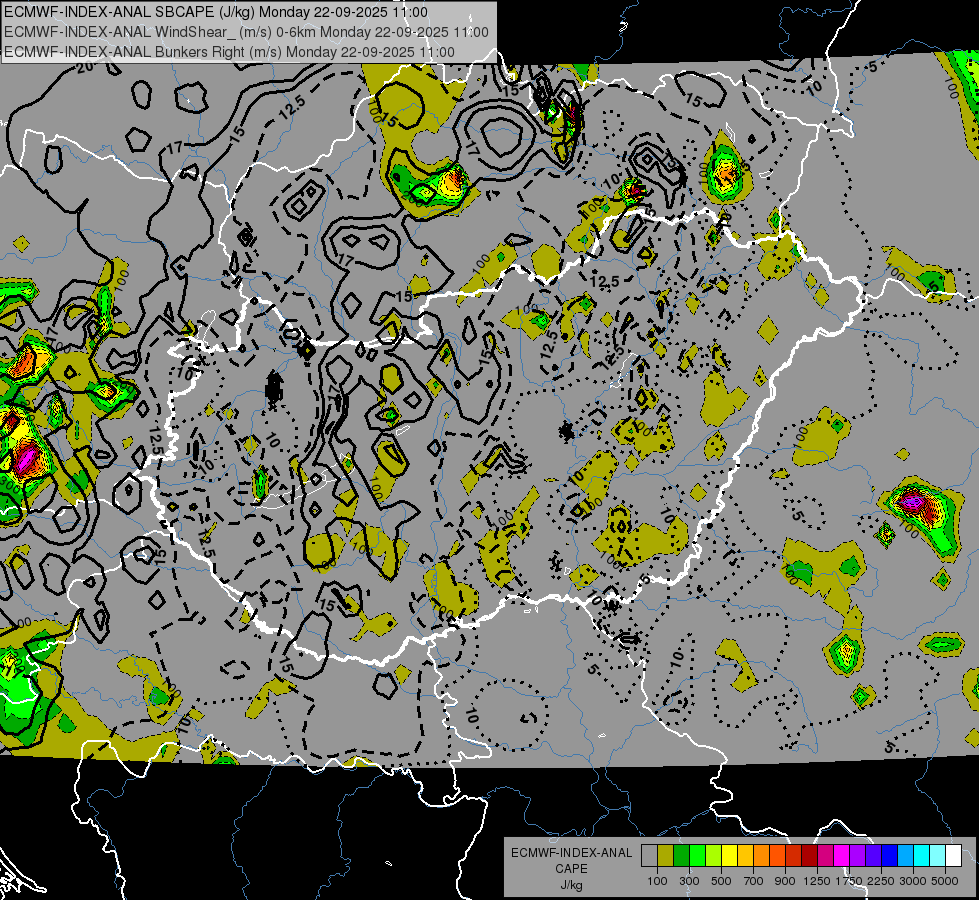Click the orange-cored CAPE cell in the north
This screenshot has width=979, height=900.
tap(453, 182)
